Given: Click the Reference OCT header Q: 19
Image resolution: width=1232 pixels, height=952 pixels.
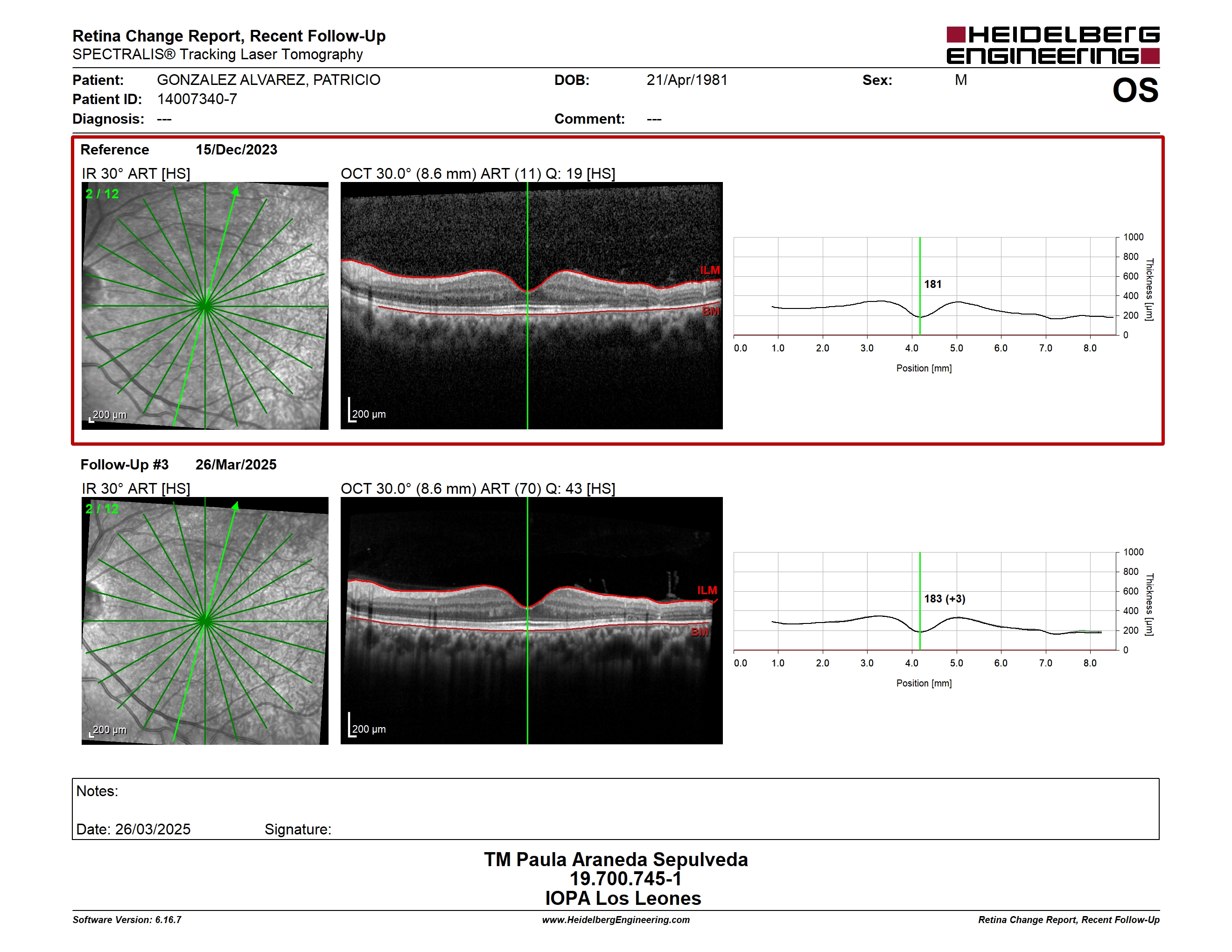Looking at the screenshot, I should 564,174.
